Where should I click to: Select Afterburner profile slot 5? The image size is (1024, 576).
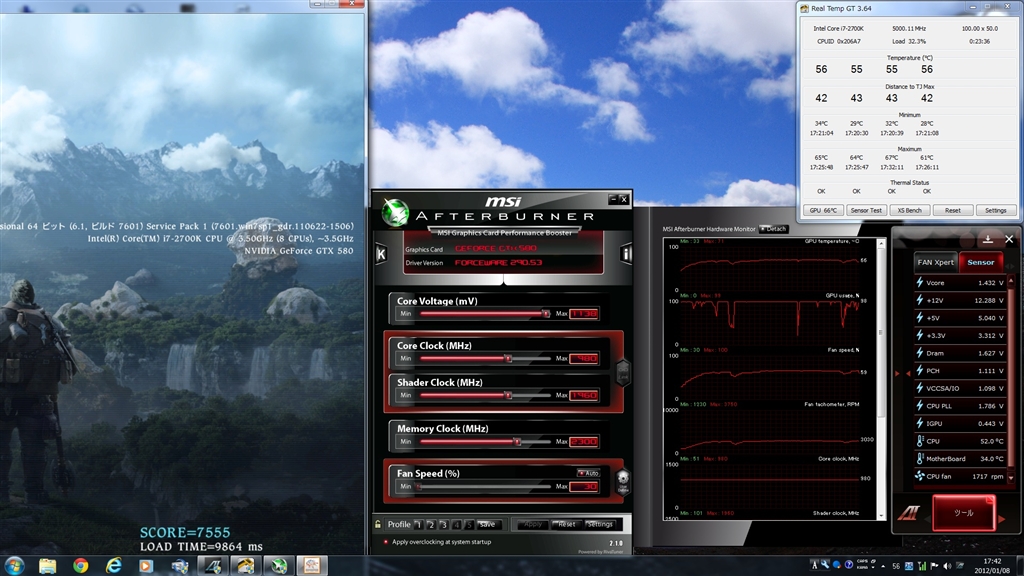coord(469,524)
